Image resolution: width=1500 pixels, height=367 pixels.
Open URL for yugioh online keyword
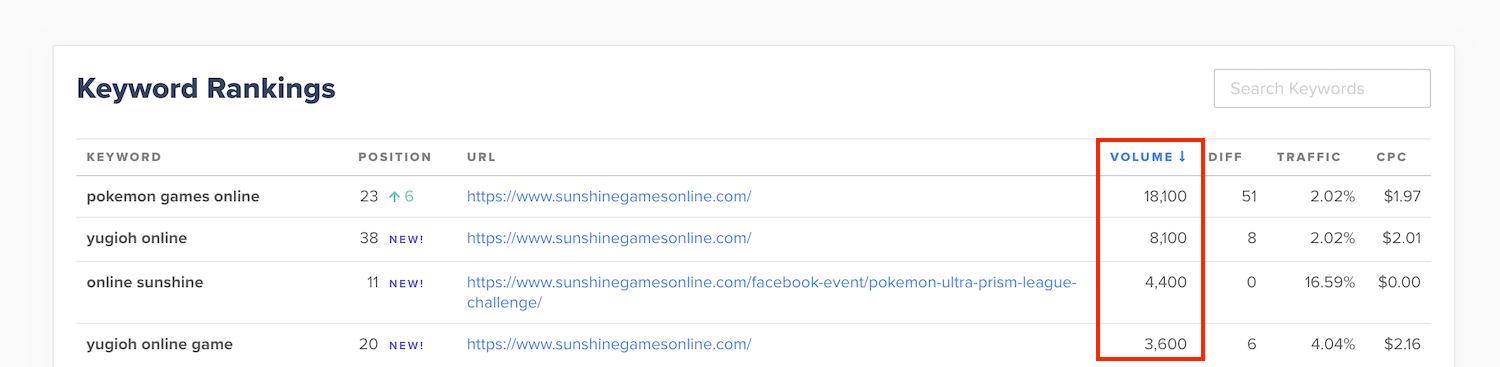pos(609,238)
